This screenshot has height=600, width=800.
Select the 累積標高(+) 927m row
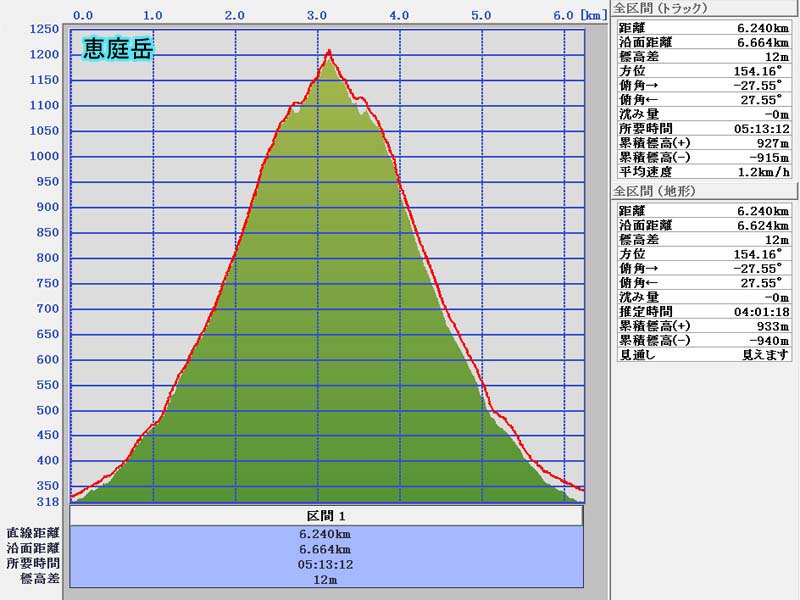(x=703, y=143)
